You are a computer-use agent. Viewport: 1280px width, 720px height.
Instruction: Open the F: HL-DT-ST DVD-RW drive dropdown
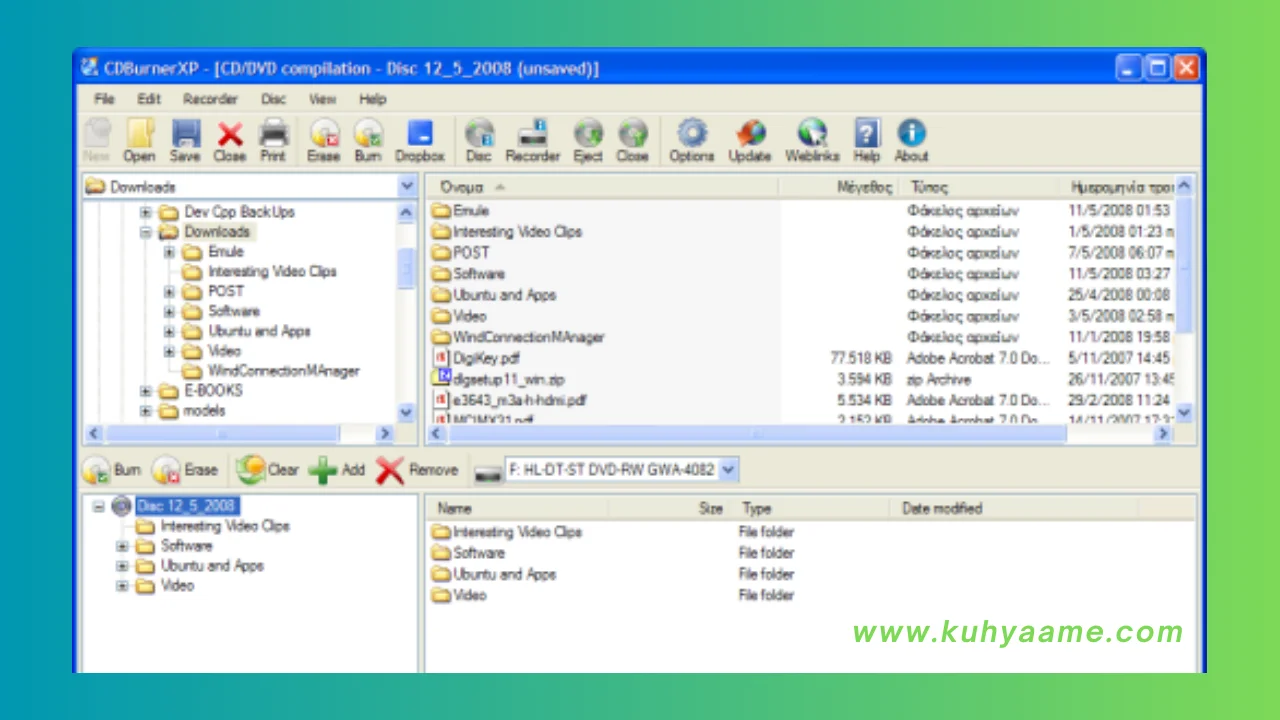[728, 469]
